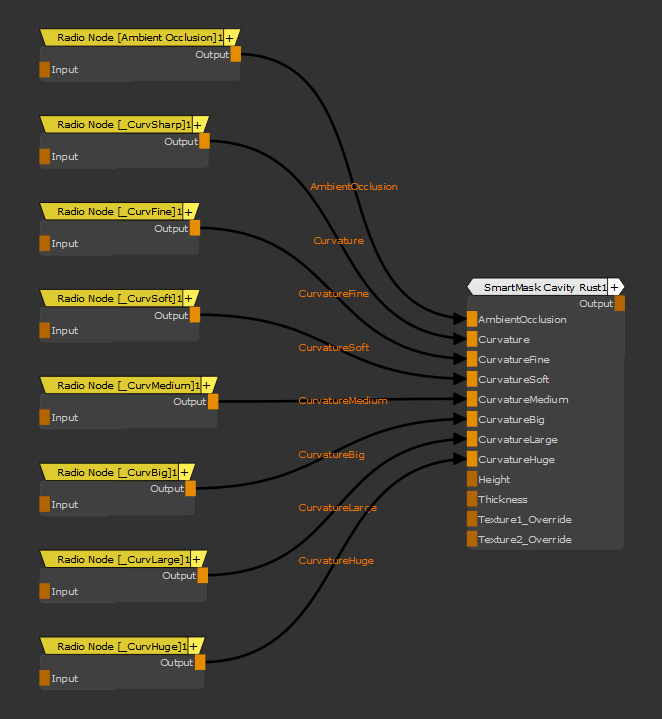Select the SmartMask Cavity Rust1 node title
Image resolution: width=662 pixels, height=719 pixels.
click(540, 287)
